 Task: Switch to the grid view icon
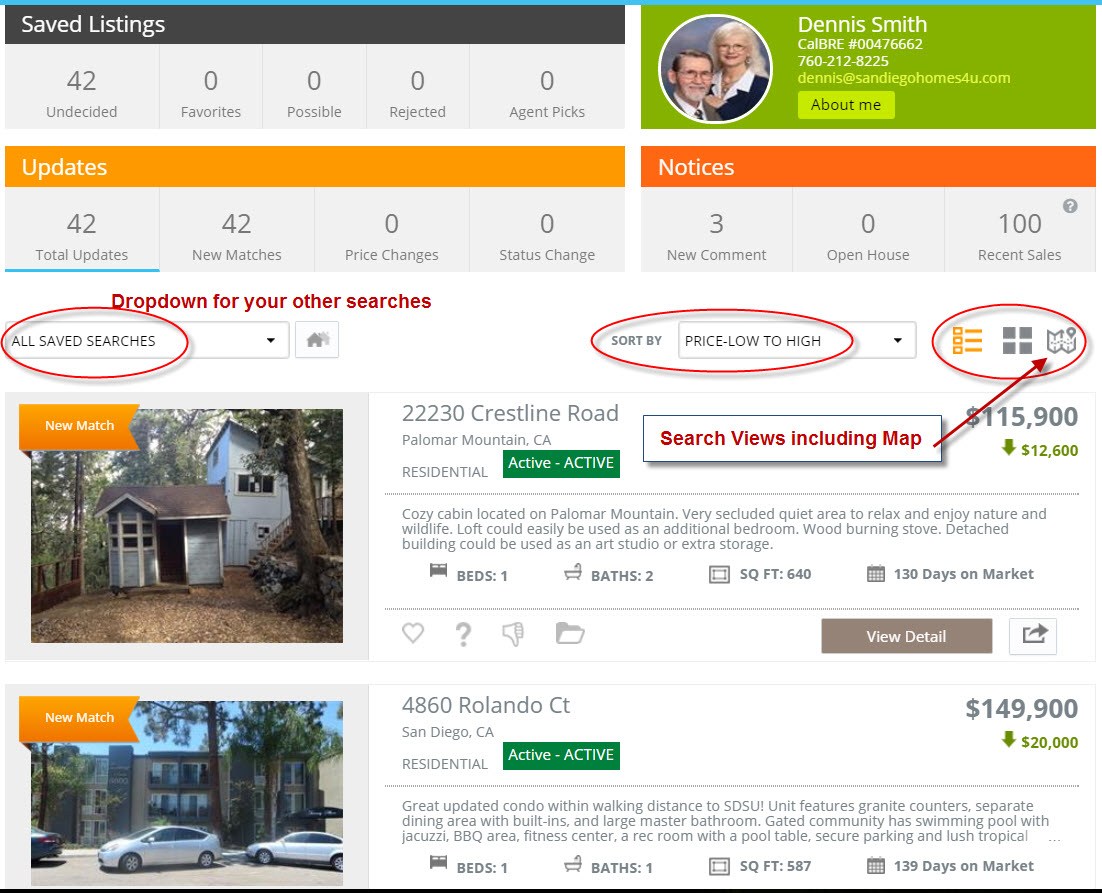[x=1017, y=341]
